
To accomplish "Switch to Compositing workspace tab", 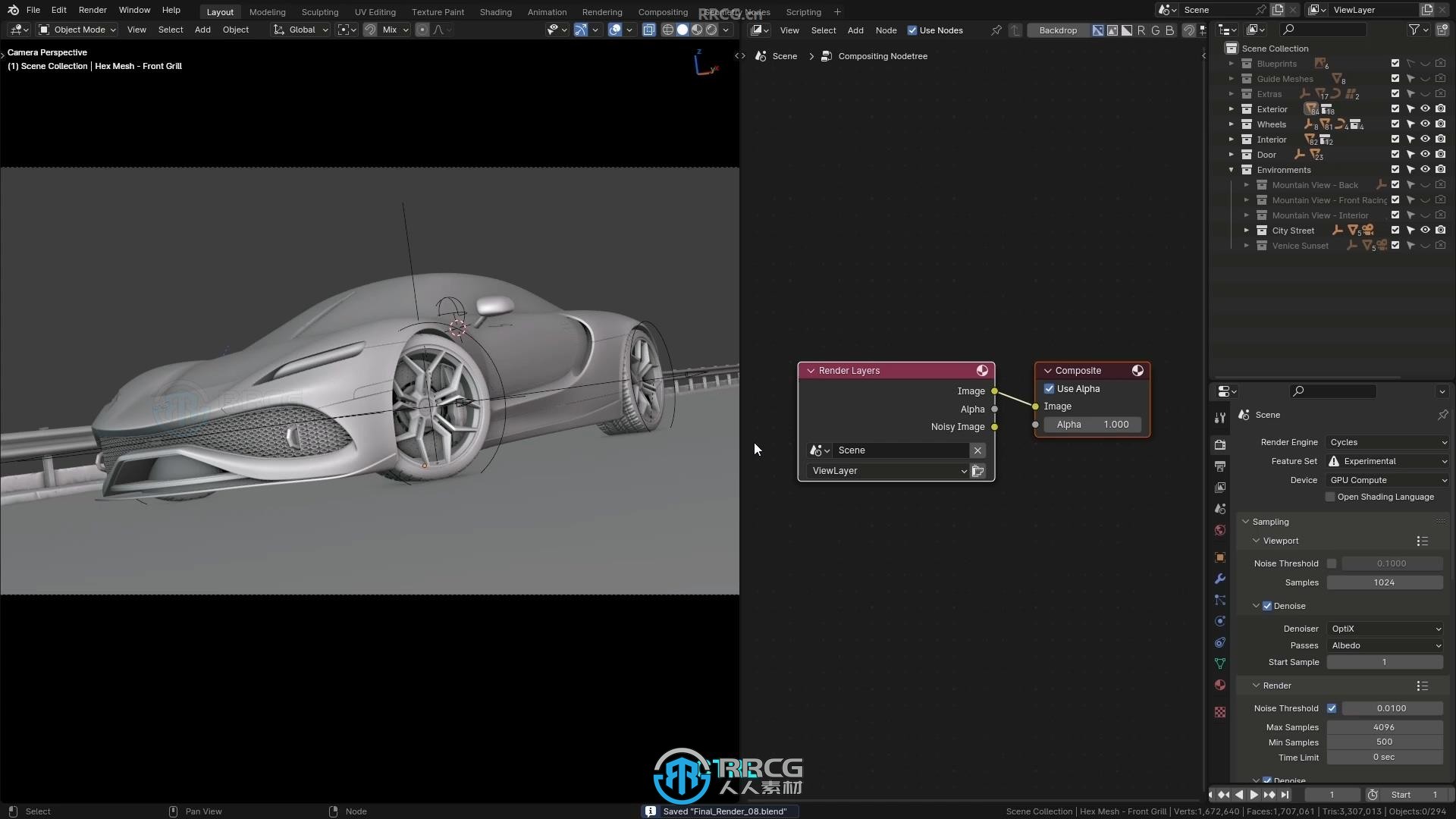I will [663, 11].
